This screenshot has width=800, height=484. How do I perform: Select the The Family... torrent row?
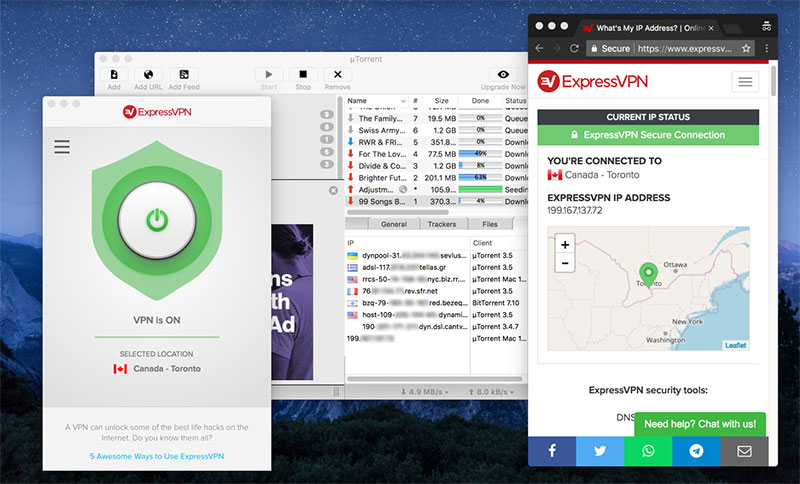[x=437, y=118]
